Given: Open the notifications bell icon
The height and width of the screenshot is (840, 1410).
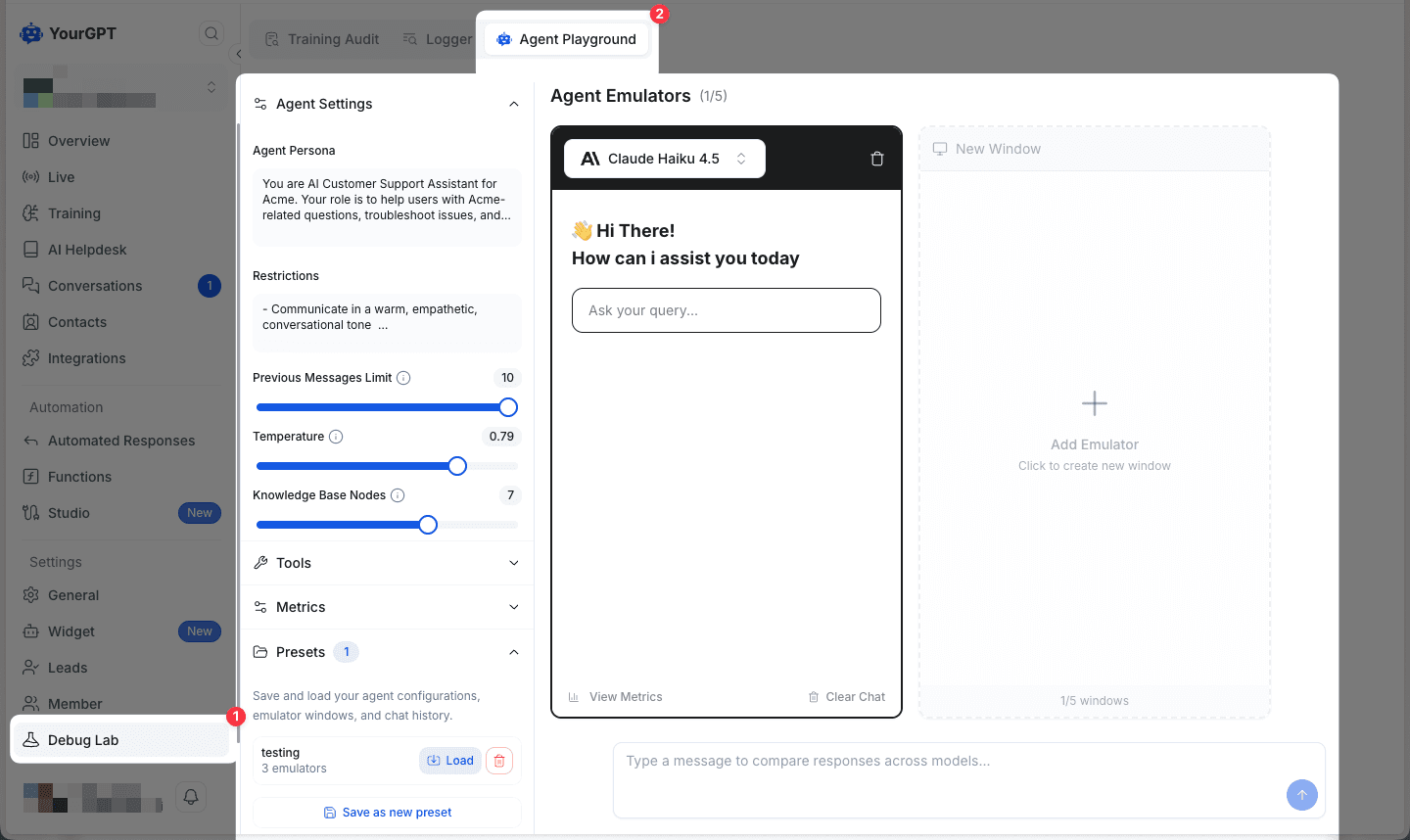Looking at the screenshot, I should pos(191,796).
